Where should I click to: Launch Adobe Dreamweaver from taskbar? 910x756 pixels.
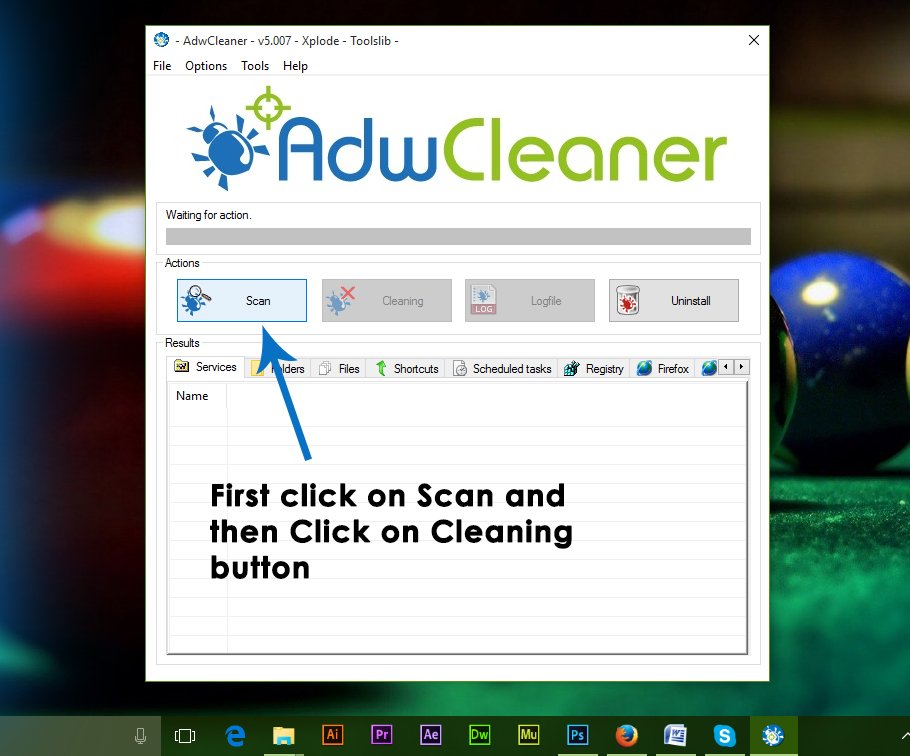click(x=479, y=735)
